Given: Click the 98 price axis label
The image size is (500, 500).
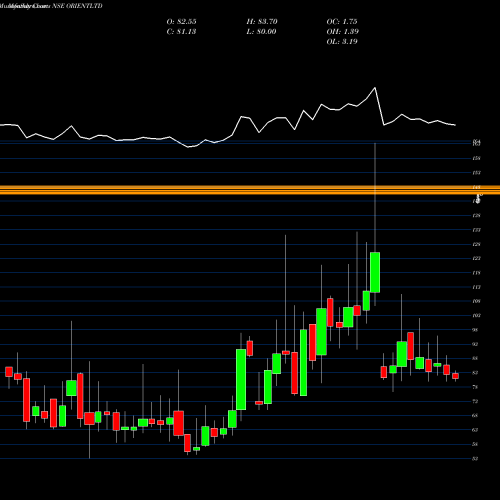Looking at the screenshot, I should [475, 330].
